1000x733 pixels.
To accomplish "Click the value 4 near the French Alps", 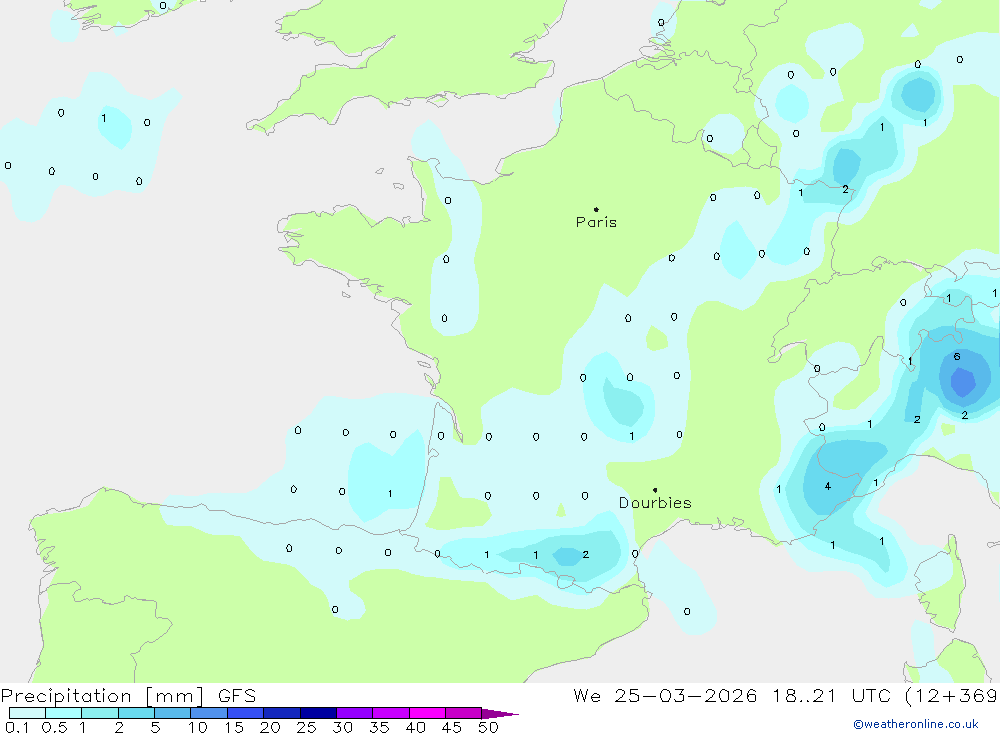I will 828,486.
